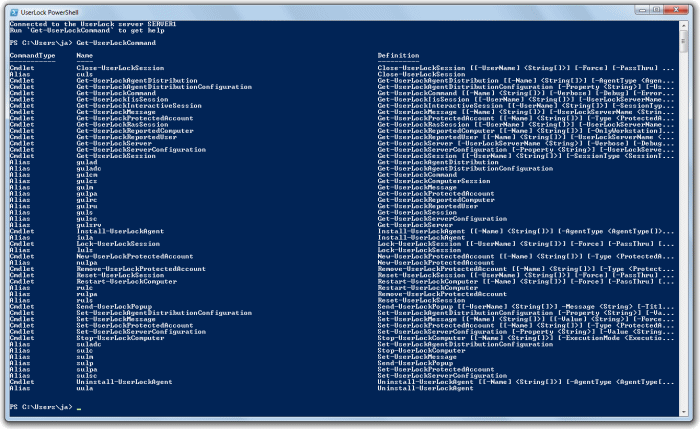Click the Get-UserLockInteractiveSession definition with parameters
The width and height of the screenshot is (700, 429).
[526, 105]
